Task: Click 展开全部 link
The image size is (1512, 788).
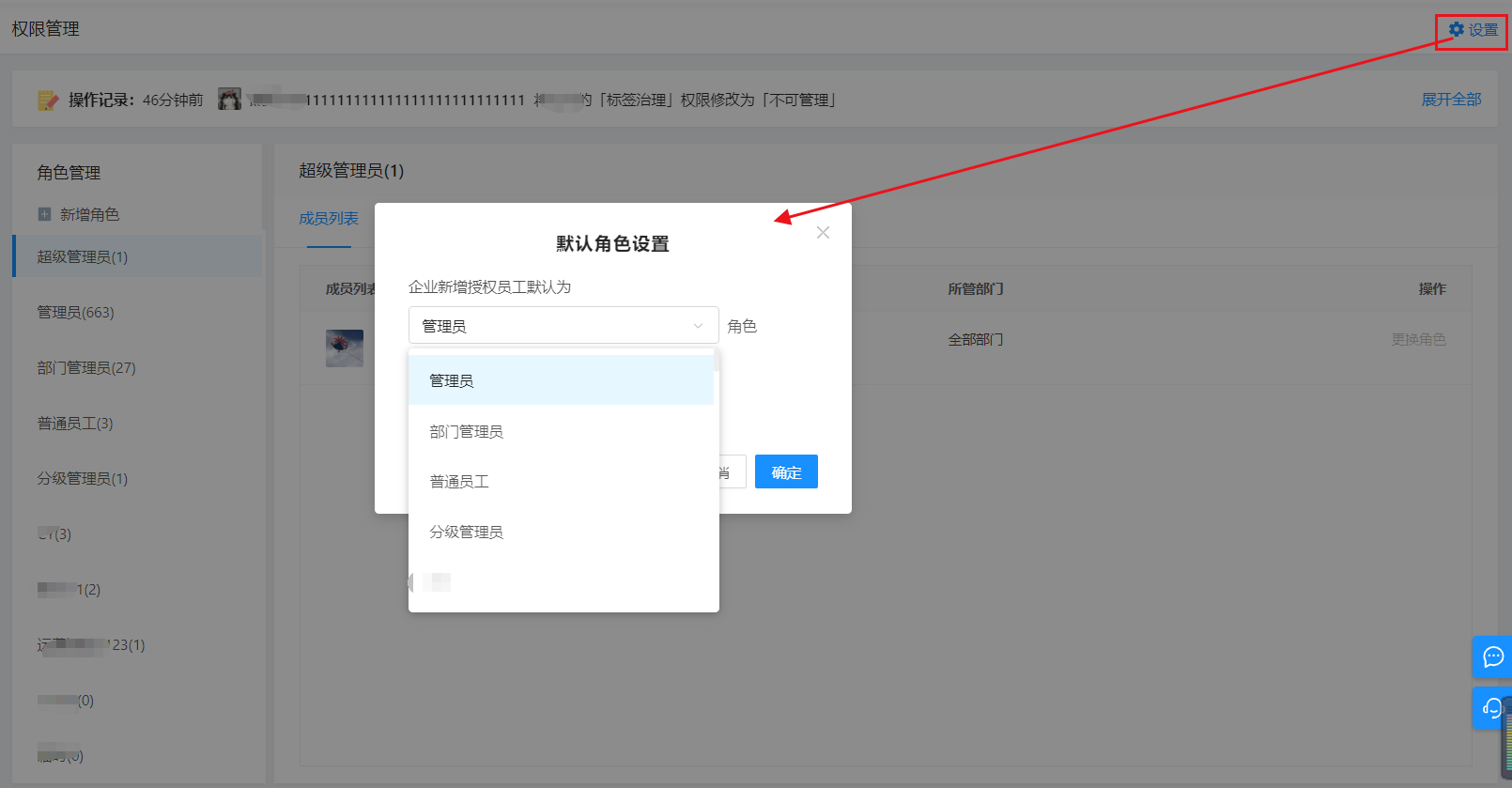Action: click(1451, 100)
